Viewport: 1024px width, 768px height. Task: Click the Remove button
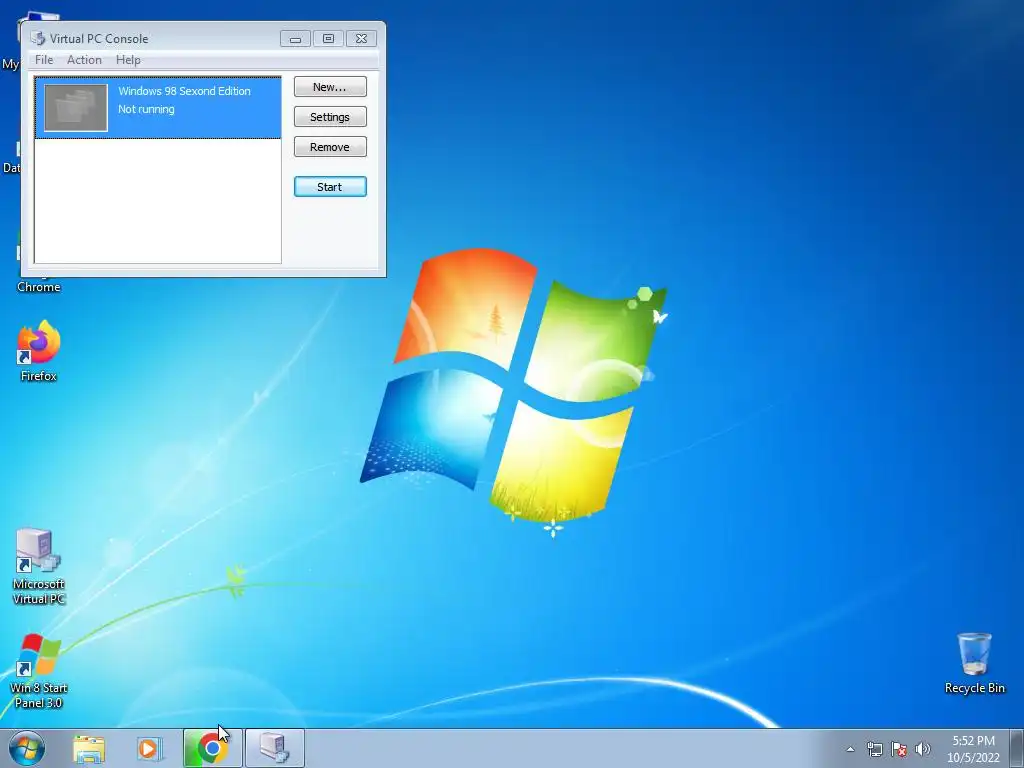pyautogui.click(x=330, y=147)
